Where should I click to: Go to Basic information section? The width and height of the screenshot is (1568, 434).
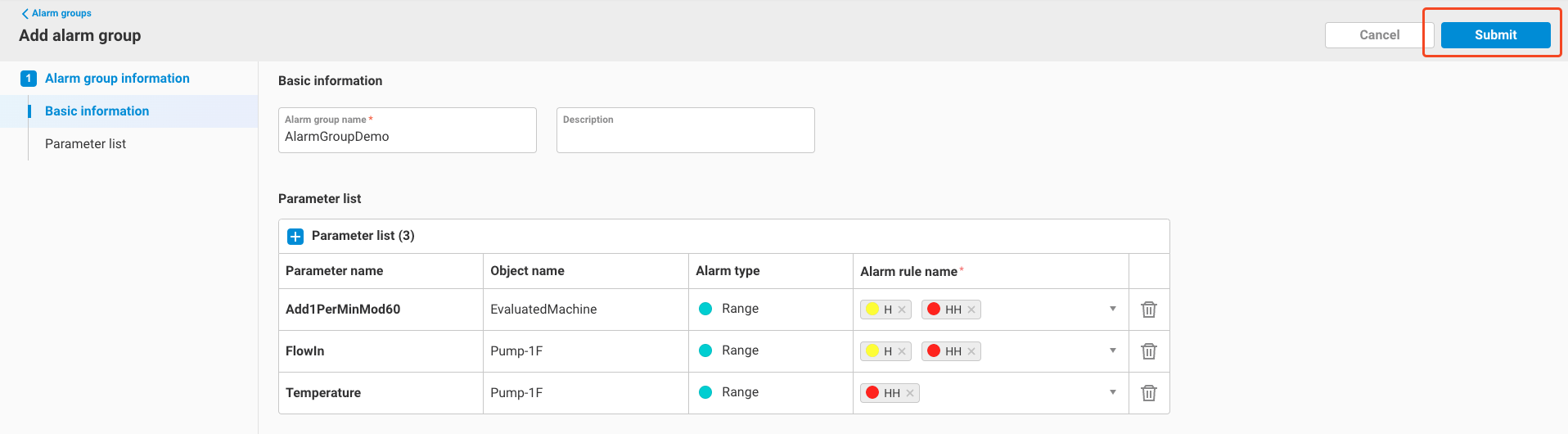[x=97, y=111]
